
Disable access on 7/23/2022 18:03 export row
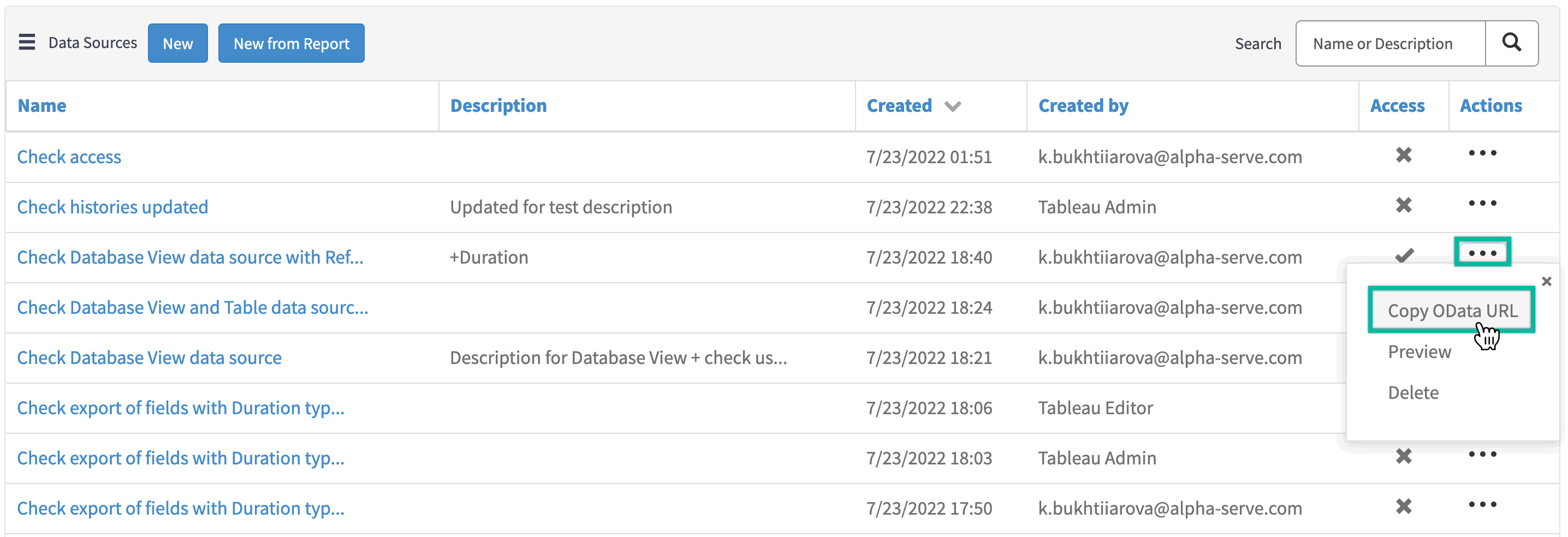pyautogui.click(x=1403, y=455)
